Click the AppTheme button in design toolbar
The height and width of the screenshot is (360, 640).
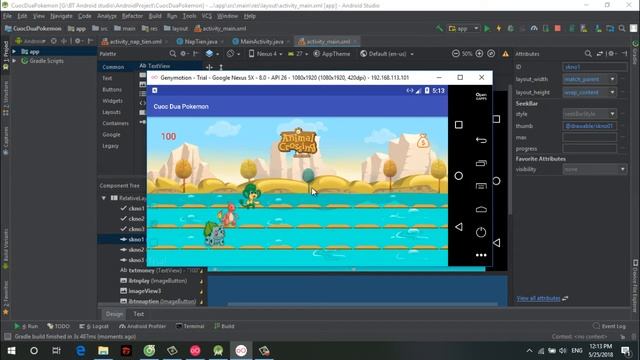coord(332,53)
